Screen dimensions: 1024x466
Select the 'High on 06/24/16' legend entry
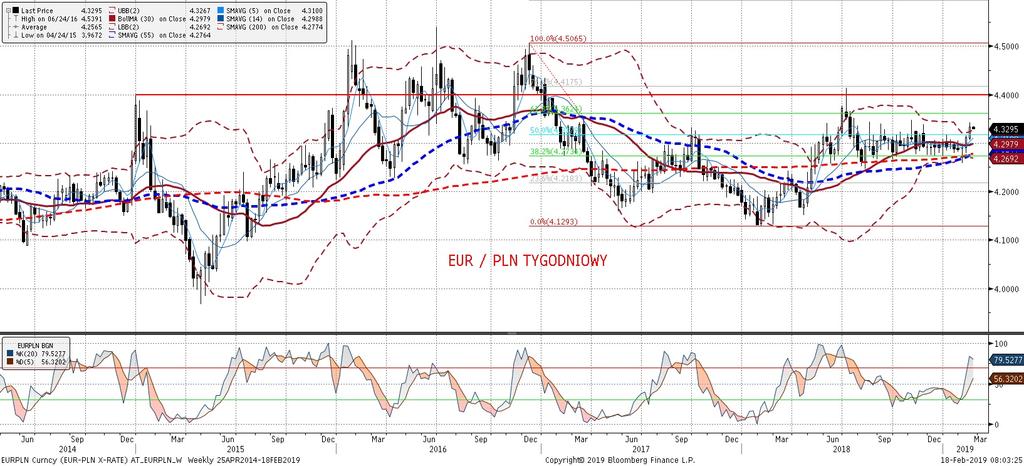(49, 19)
